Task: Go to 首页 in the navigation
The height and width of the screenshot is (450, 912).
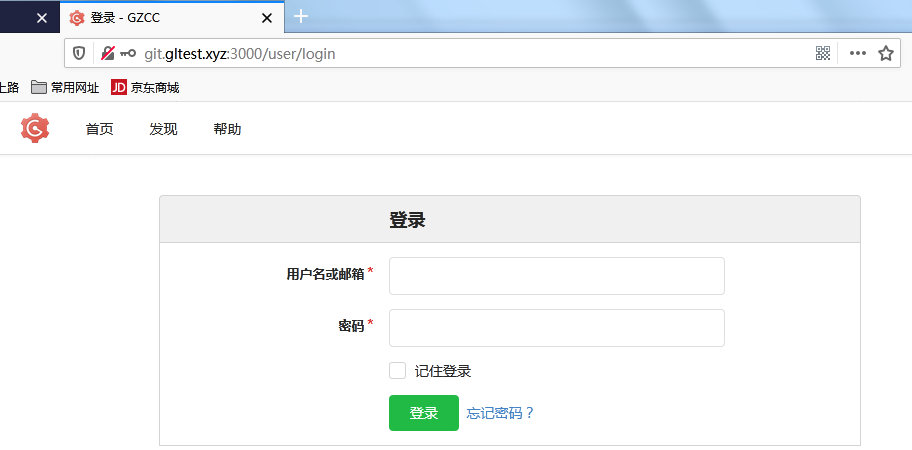Action: 99,129
